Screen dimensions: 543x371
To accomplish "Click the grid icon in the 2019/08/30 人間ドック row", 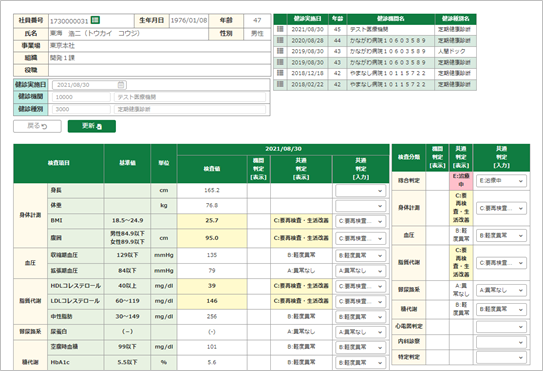I will (280, 51).
